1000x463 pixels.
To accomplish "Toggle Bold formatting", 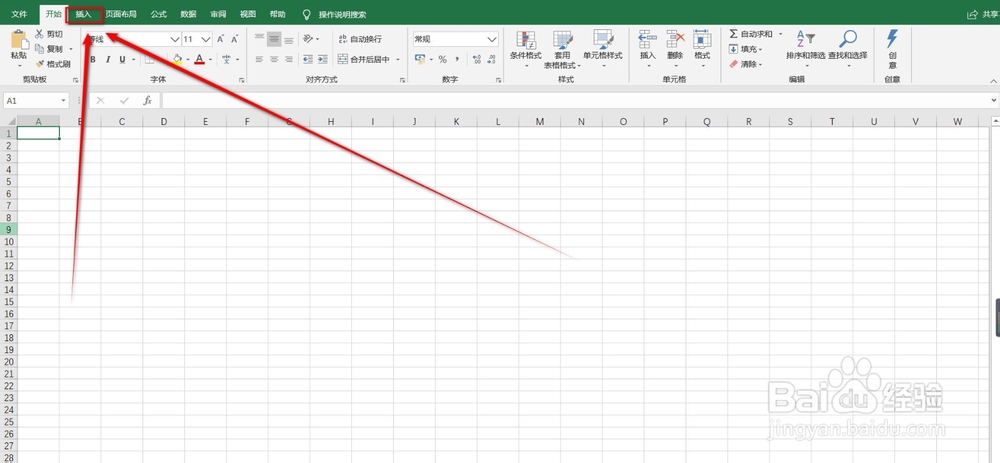I will click(93, 59).
